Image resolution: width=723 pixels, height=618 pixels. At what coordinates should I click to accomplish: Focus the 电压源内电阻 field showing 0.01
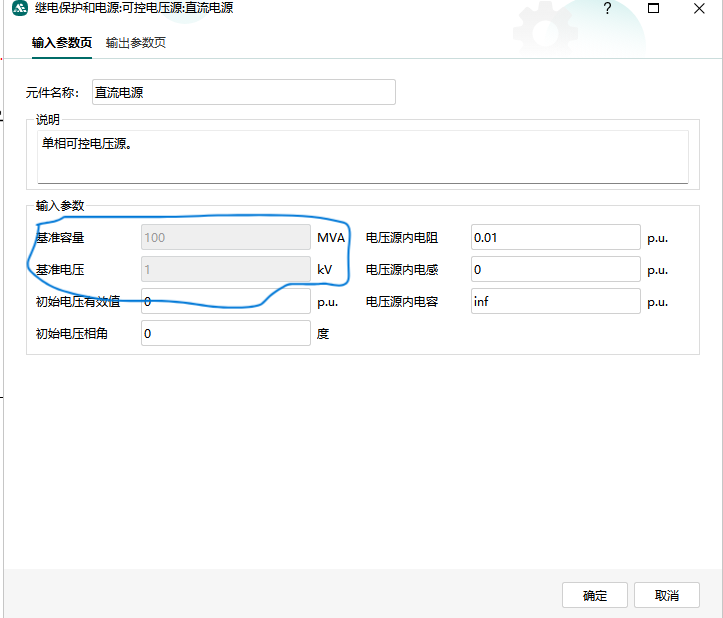(x=554, y=237)
